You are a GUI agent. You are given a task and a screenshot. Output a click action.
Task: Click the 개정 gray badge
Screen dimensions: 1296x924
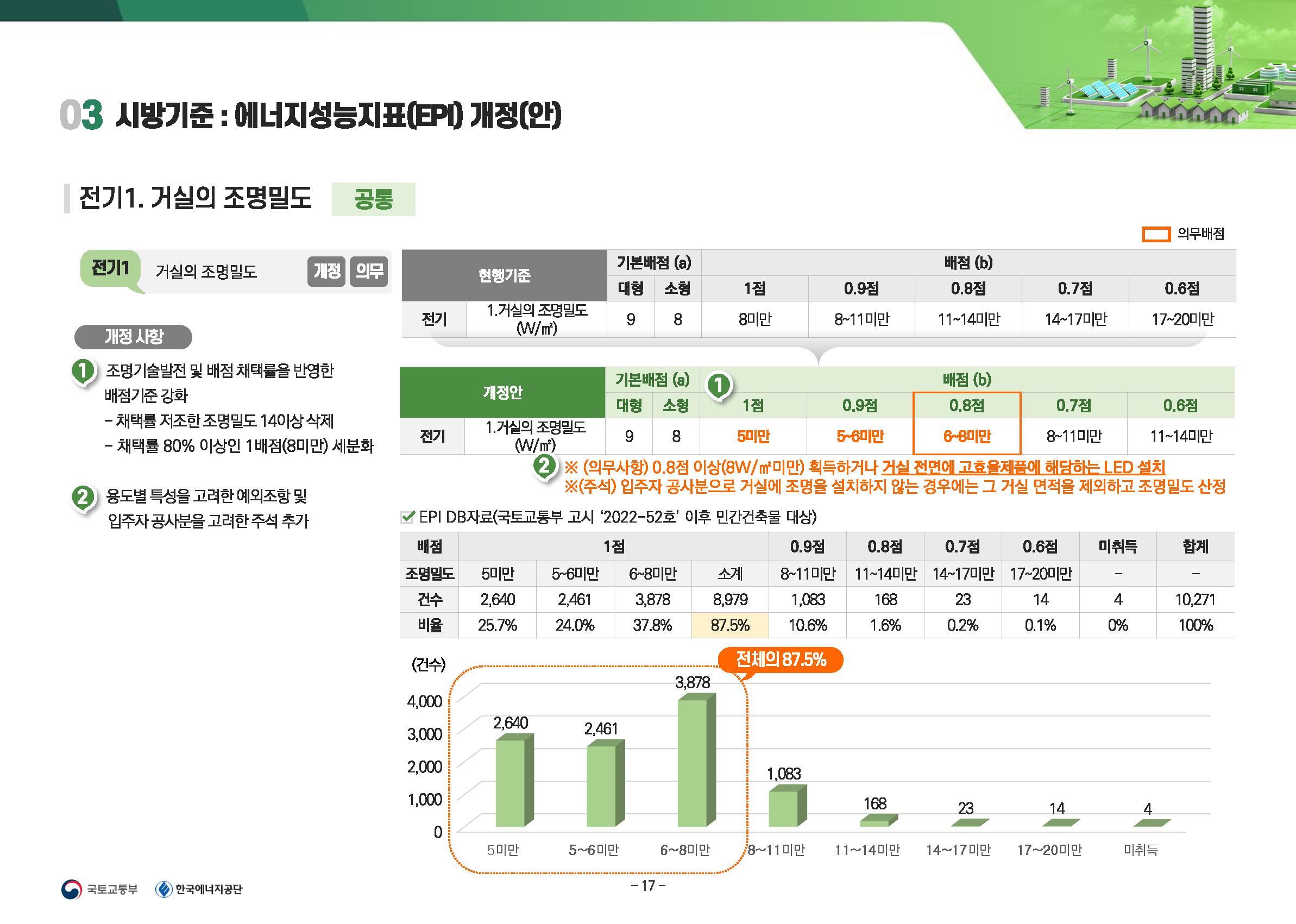[326, 272]
